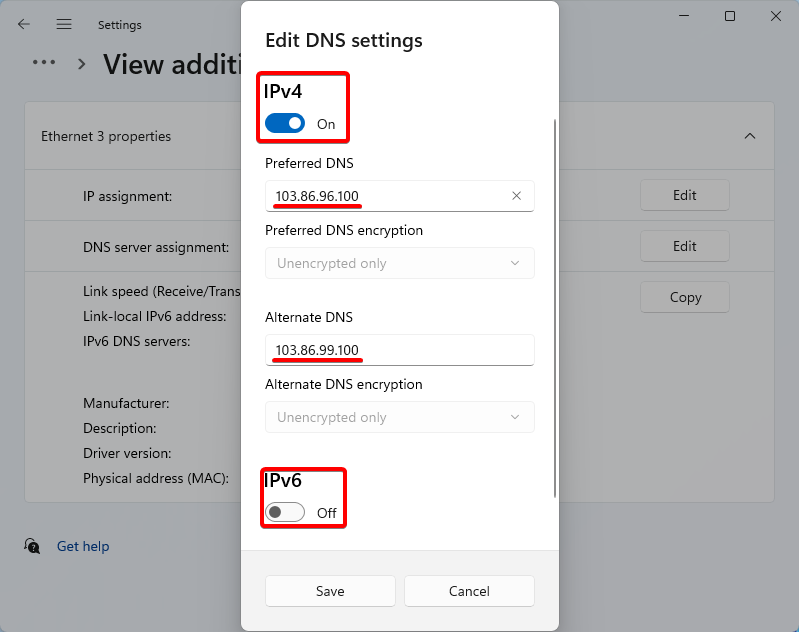Maximize the Settings window
The image size is (799, 632).
(730, 16)
